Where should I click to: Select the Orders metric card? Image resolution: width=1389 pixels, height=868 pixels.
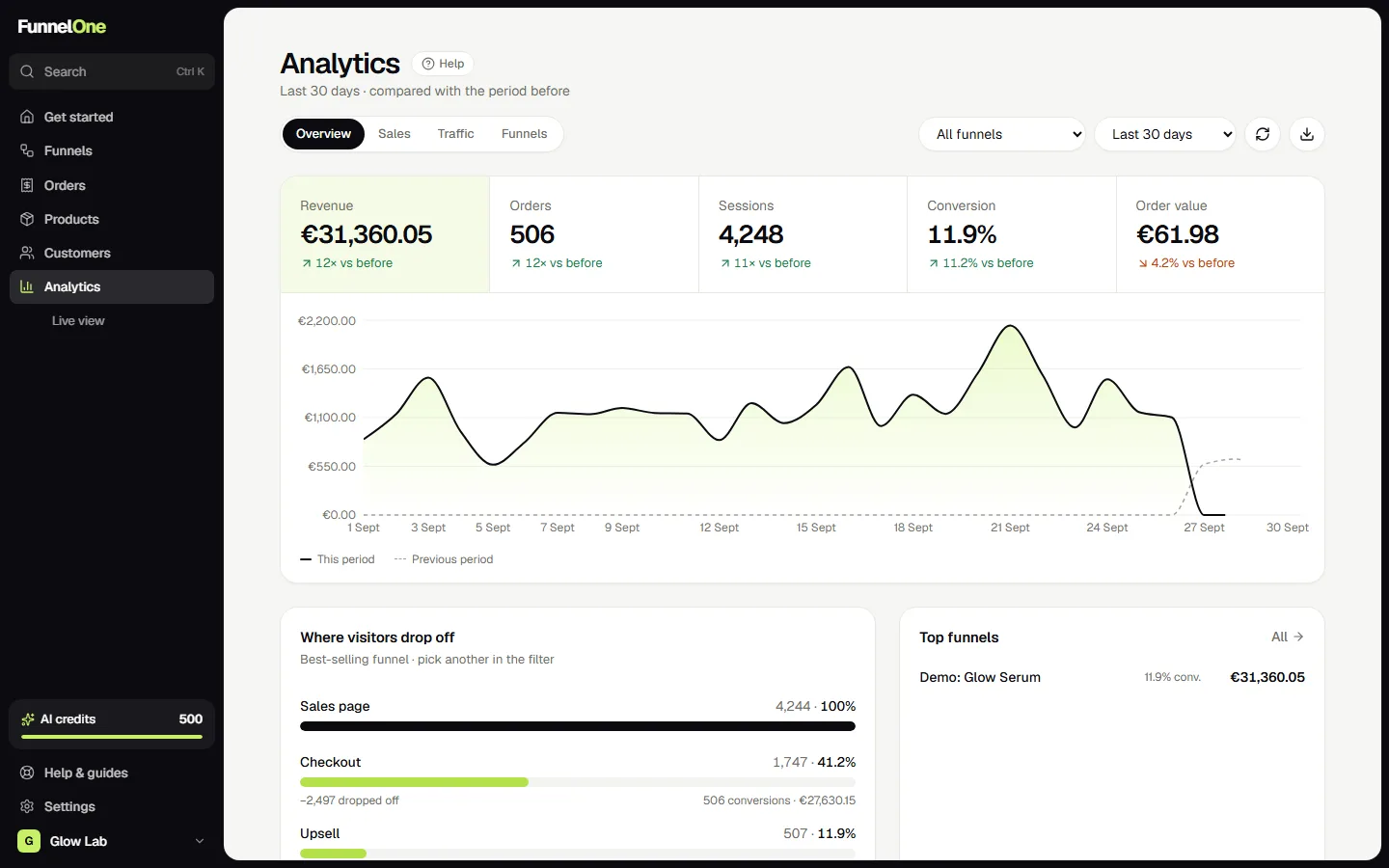[x=594, y=234]
